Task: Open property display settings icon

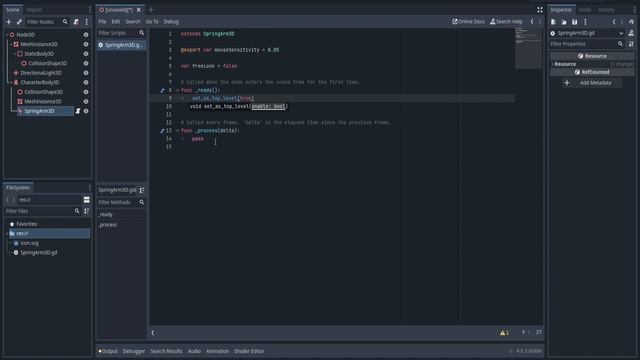Action: [631, 44]
